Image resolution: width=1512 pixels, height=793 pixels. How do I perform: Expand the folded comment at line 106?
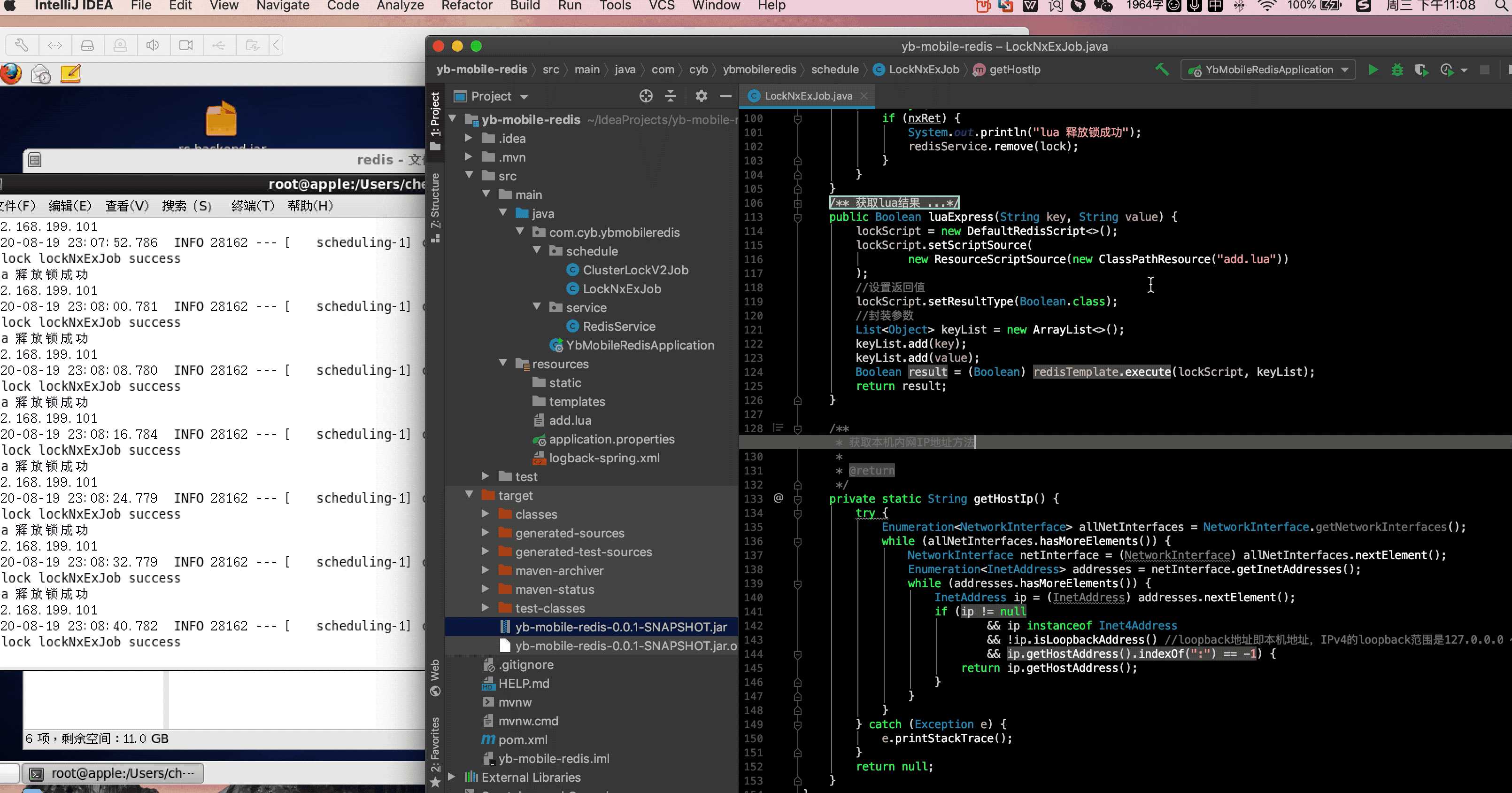coord(798,203)
